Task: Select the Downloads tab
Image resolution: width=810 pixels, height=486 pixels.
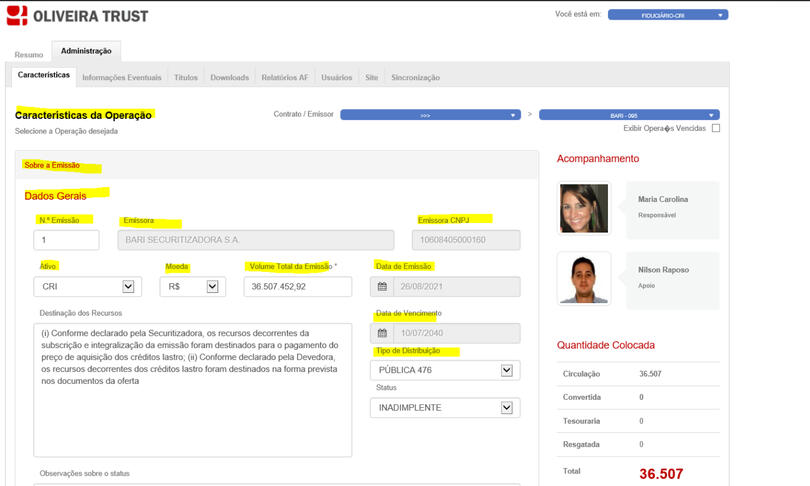Action: pos(229,77)
